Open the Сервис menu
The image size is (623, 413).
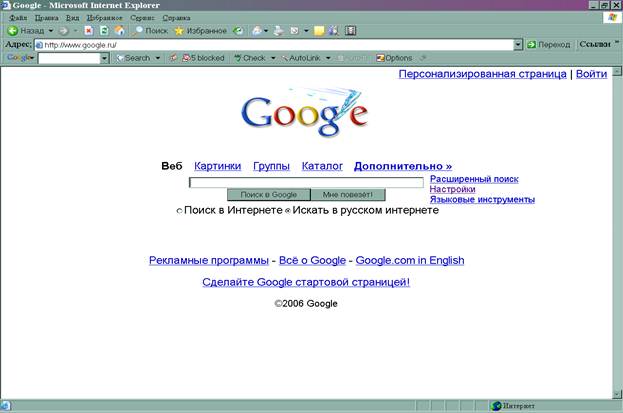142,18
